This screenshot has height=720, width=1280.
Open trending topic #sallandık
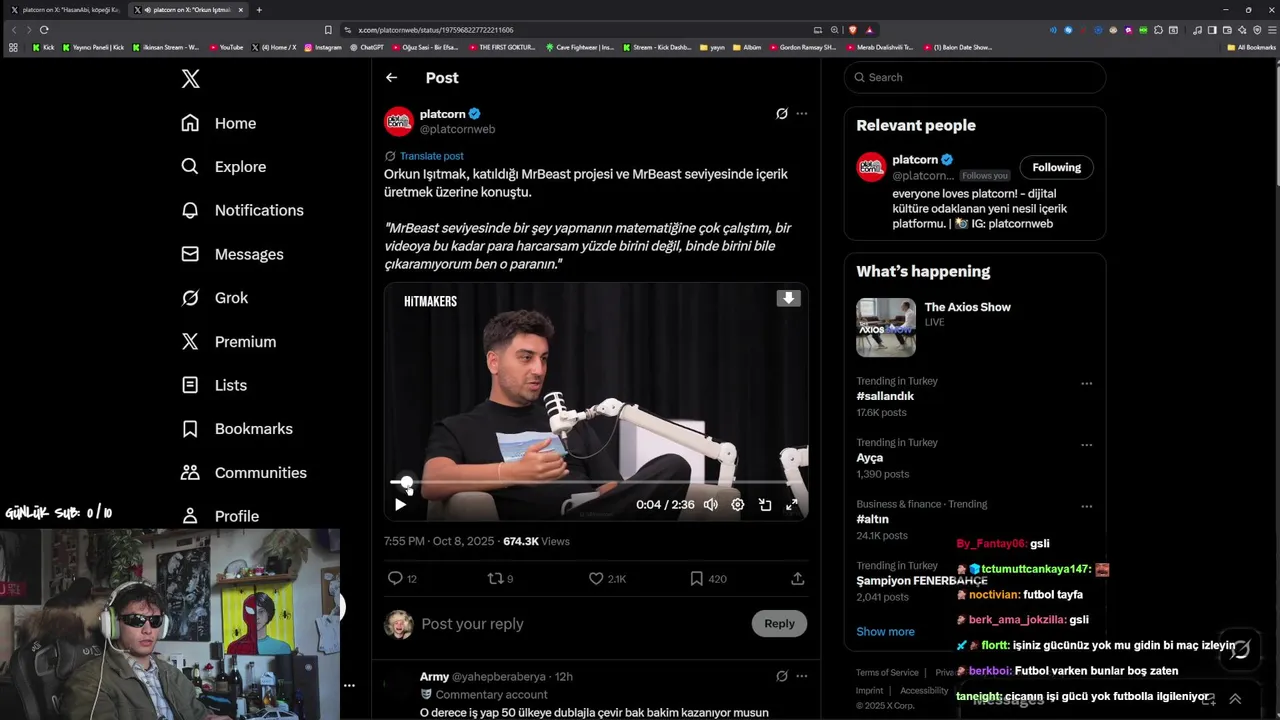(x=885, y=396)
